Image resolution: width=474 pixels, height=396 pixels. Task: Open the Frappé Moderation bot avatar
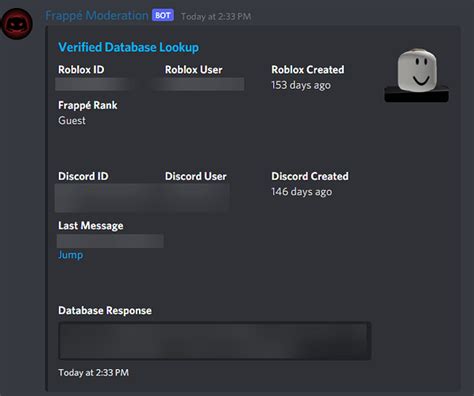pyautogui.click(x=17, y=23)
